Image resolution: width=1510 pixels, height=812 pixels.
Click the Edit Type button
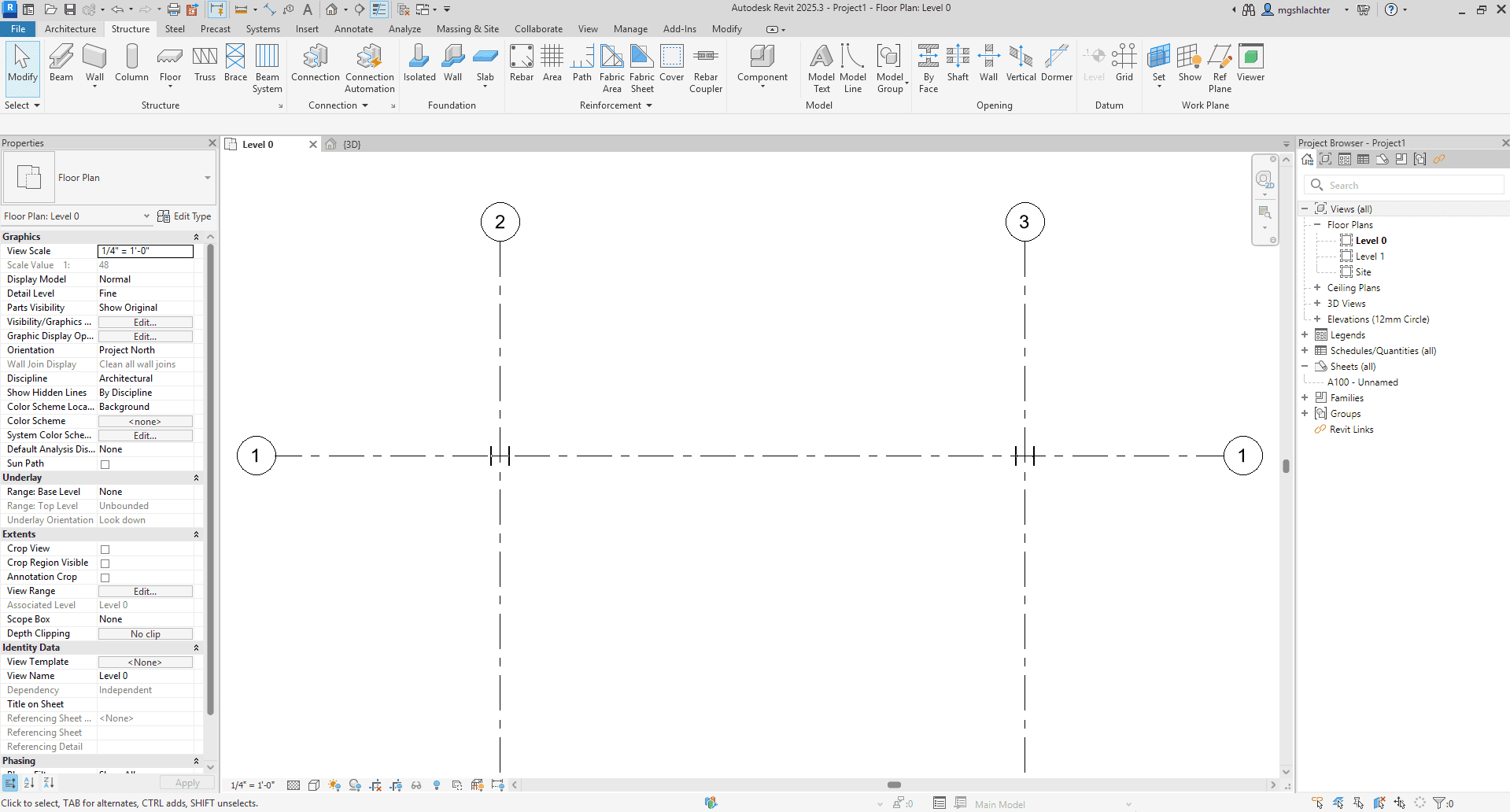pos(185,216)
